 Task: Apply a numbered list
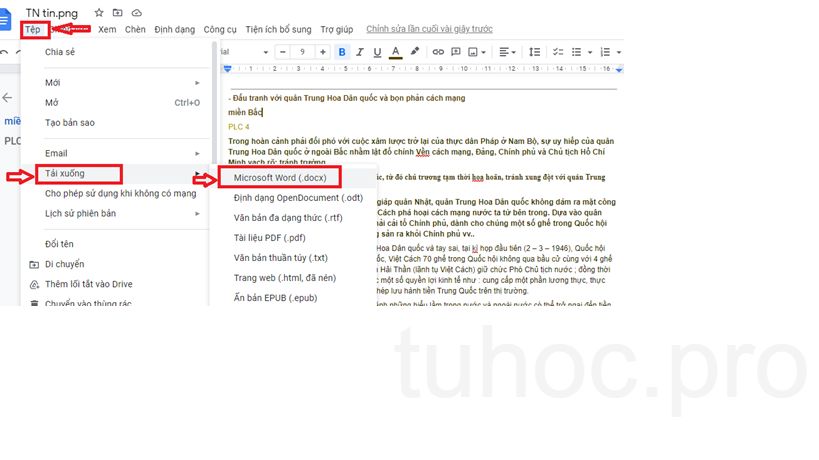605,52
